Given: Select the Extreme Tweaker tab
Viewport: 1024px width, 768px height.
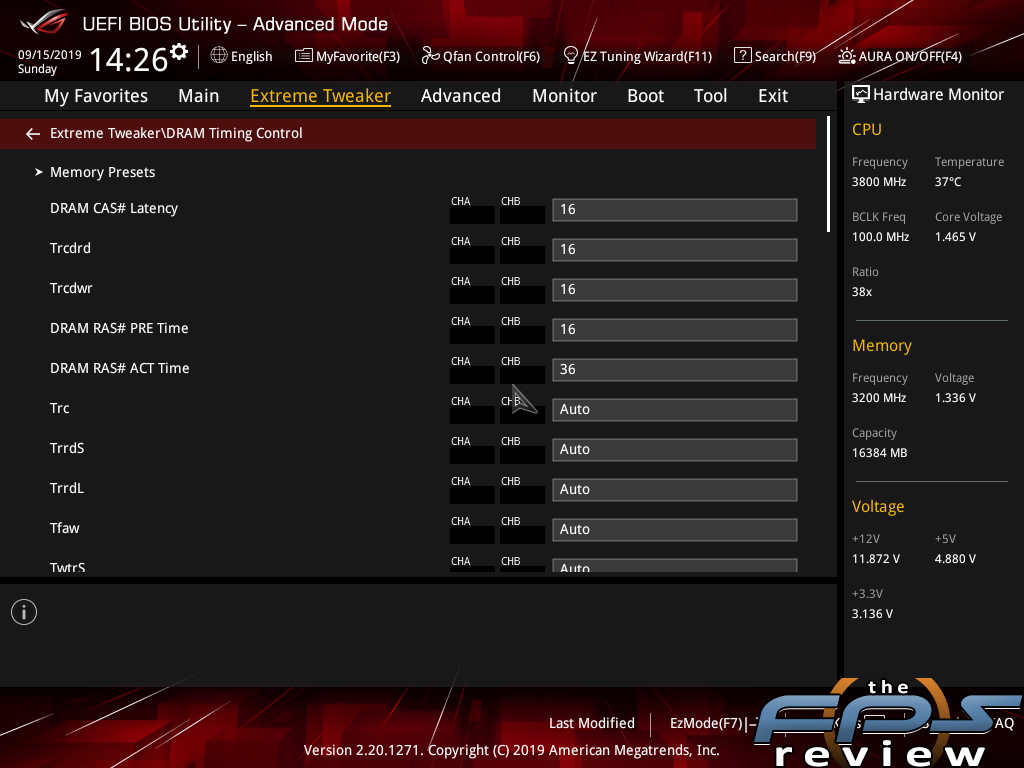Looking at the screenshot, I should pyautogui.click(x=321, y=96).
